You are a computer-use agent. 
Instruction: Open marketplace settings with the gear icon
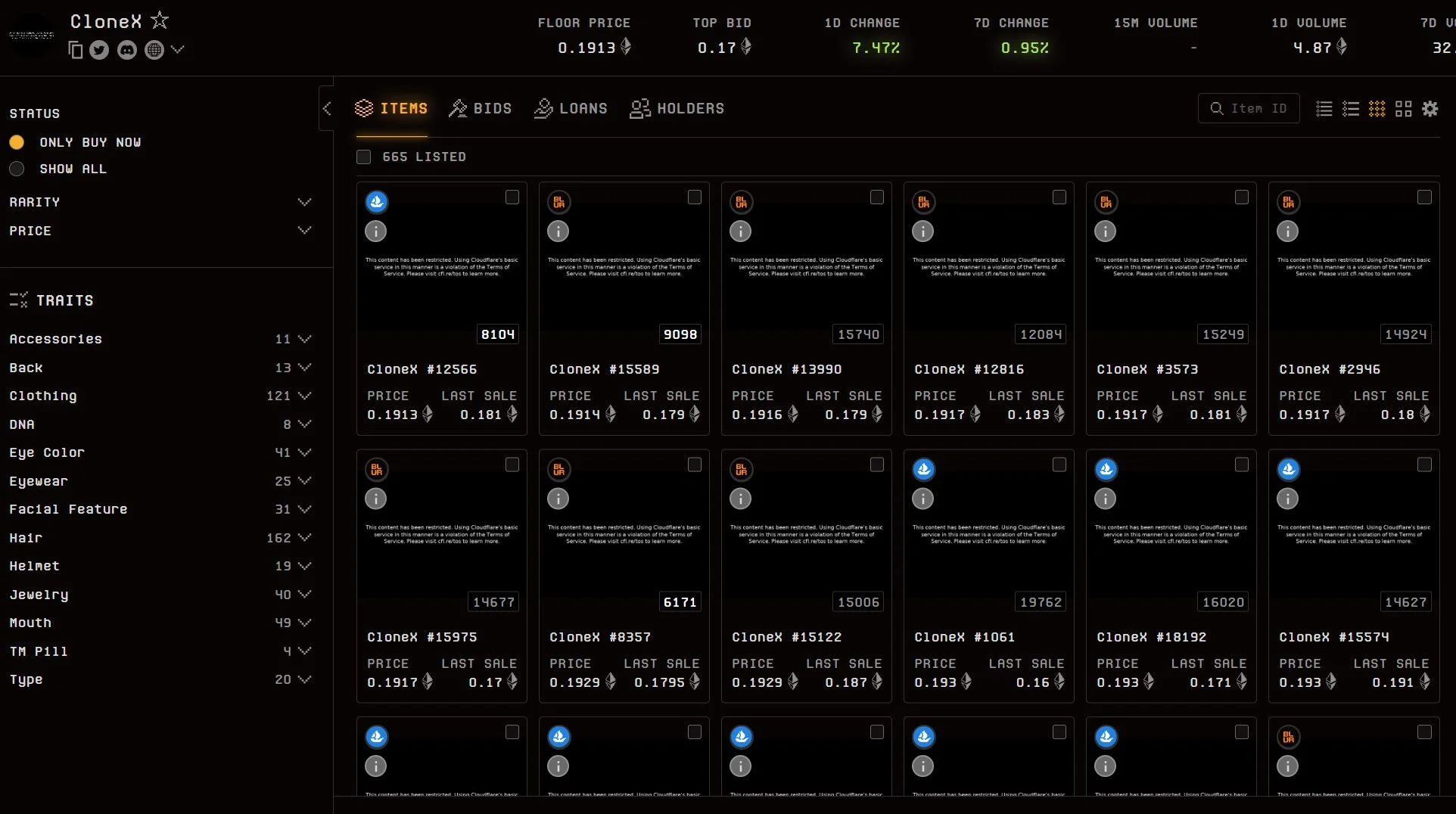(1430, 109)
